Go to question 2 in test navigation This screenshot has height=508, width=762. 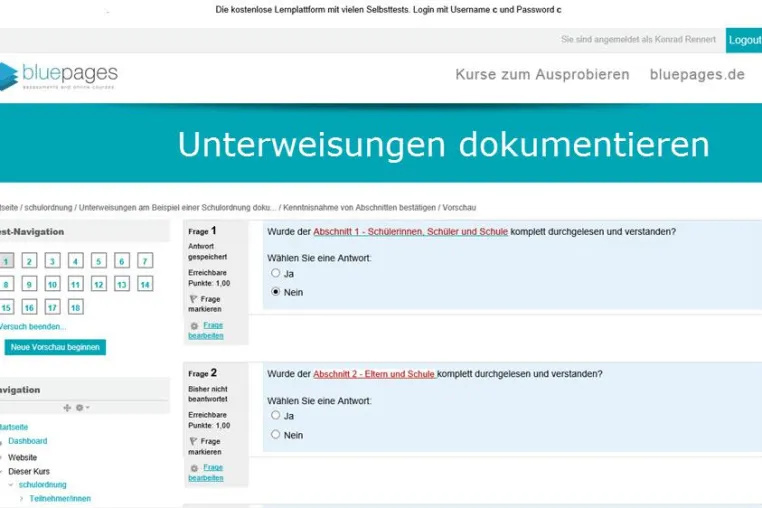tap(29, 261)
